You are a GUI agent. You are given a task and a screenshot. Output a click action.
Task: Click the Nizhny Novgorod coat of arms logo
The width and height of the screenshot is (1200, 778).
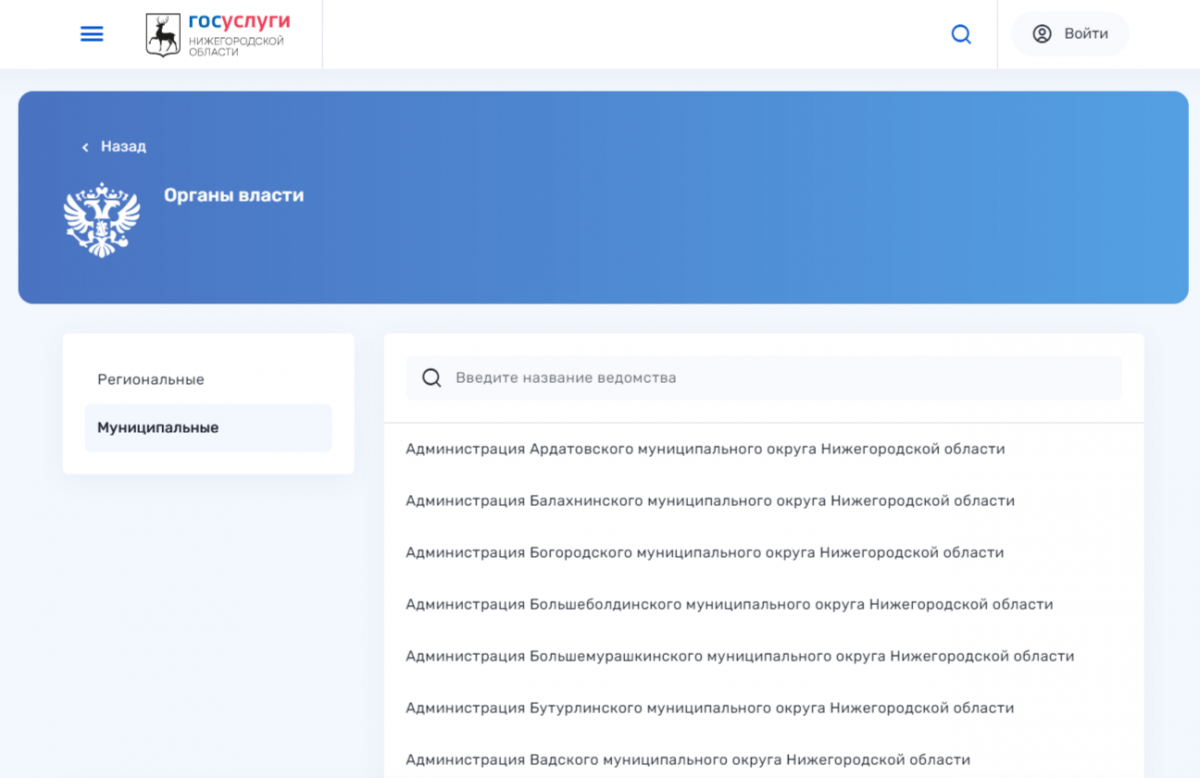(x=163, y=34)
